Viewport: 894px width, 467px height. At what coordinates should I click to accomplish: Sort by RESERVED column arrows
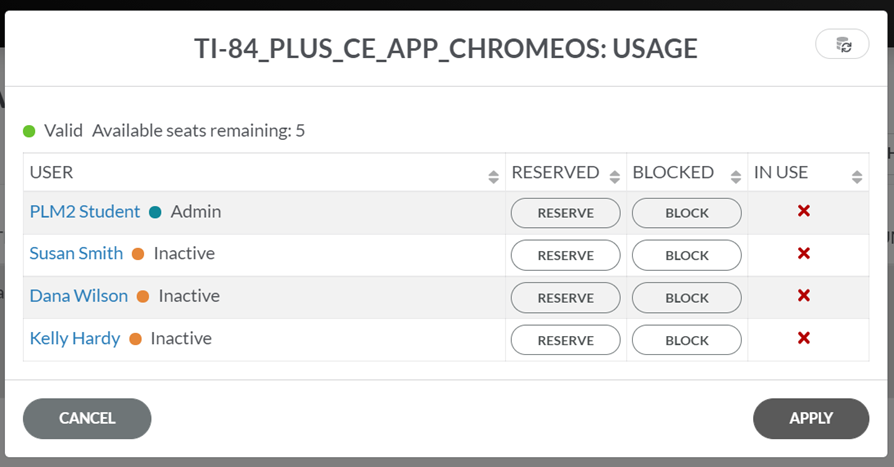click(x=614, y=177)
